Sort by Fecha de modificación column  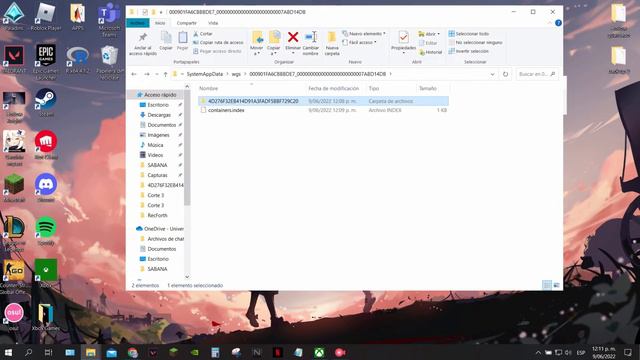click(333, 89)
